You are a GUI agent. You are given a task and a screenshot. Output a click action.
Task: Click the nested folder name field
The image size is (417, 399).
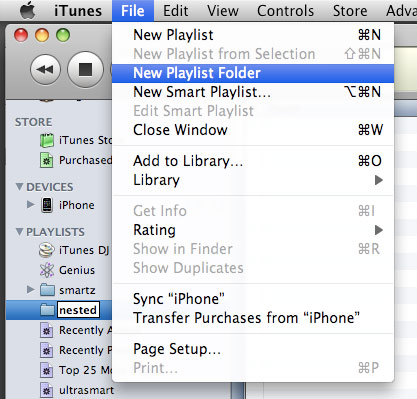coord(78,310)
